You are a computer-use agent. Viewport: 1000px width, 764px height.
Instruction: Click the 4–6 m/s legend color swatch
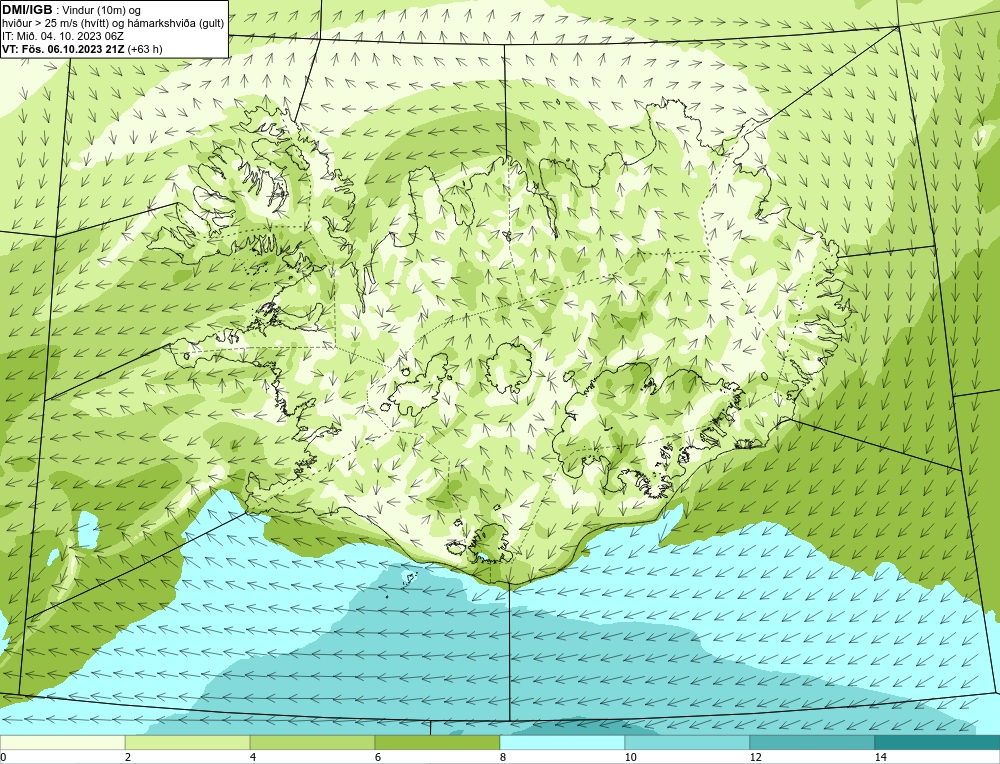coord(312,742)
